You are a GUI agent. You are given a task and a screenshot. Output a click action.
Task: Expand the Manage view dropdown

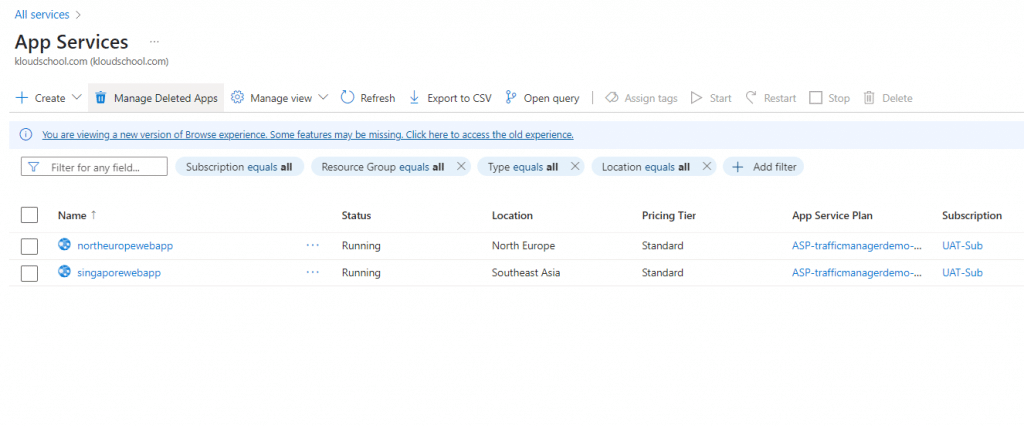pyautogui.click(x=323, y=98)
